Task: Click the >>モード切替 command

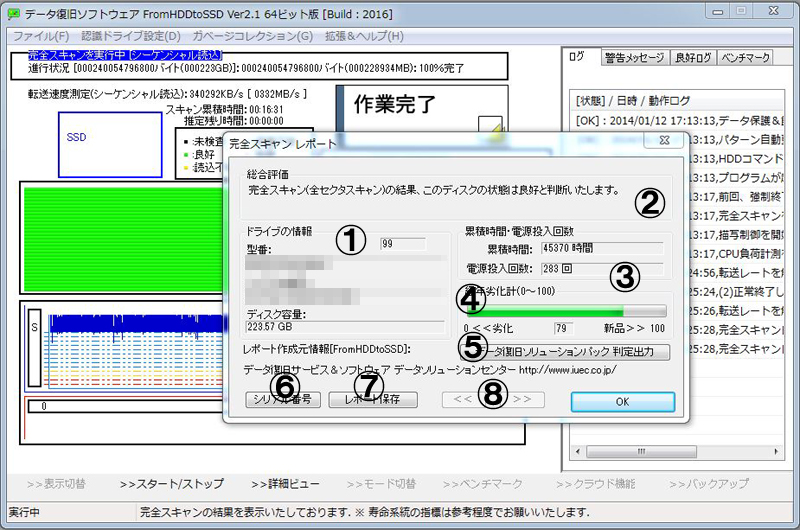Action: (x=381, y=484)
